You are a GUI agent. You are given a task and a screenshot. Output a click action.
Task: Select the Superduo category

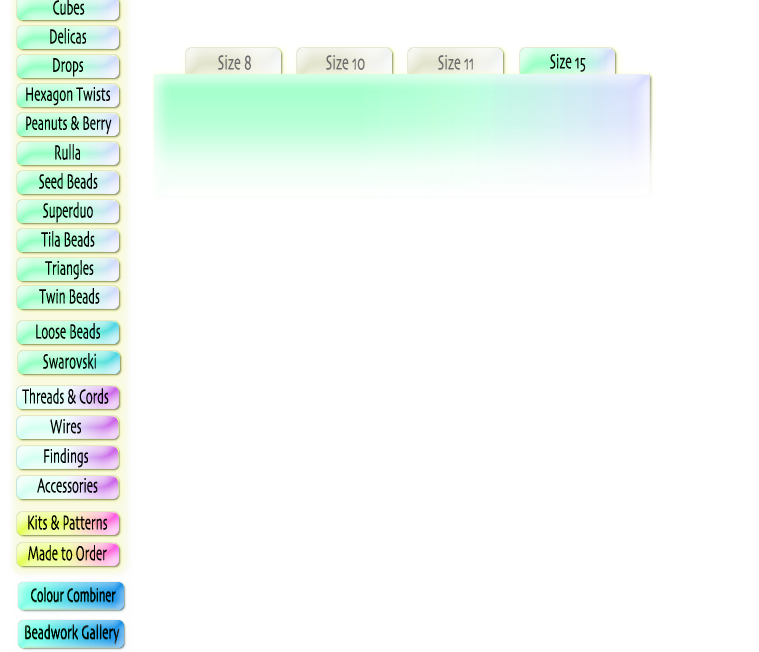pyautogui.click(x=68, y=212)
